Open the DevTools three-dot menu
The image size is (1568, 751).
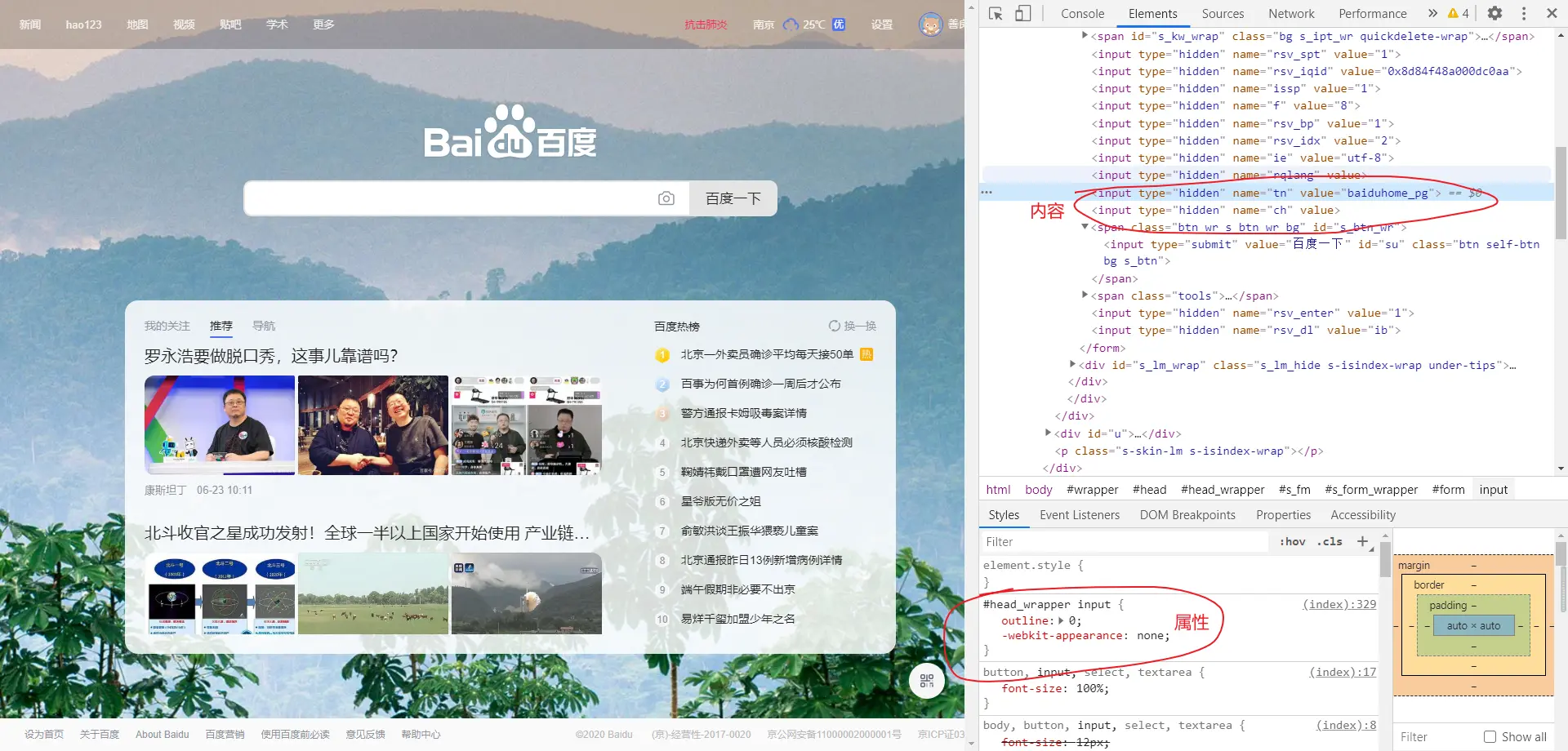(1524, 13)
